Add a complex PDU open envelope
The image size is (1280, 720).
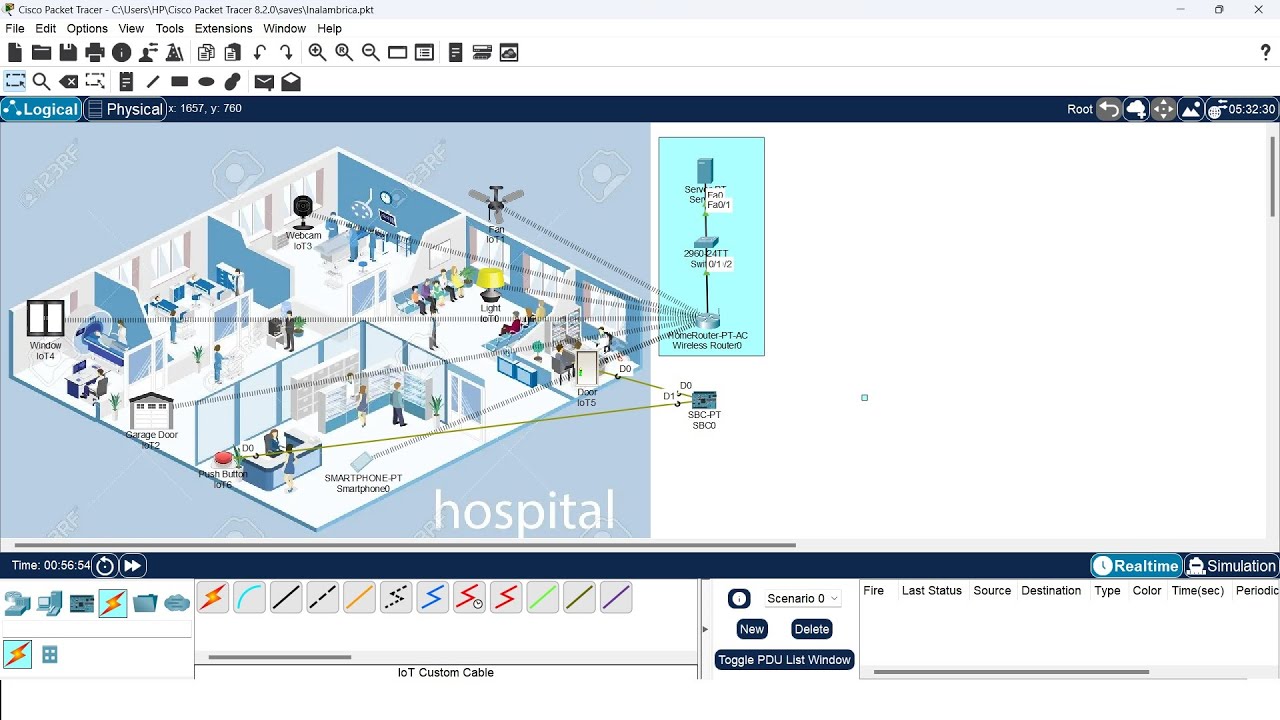291,82
